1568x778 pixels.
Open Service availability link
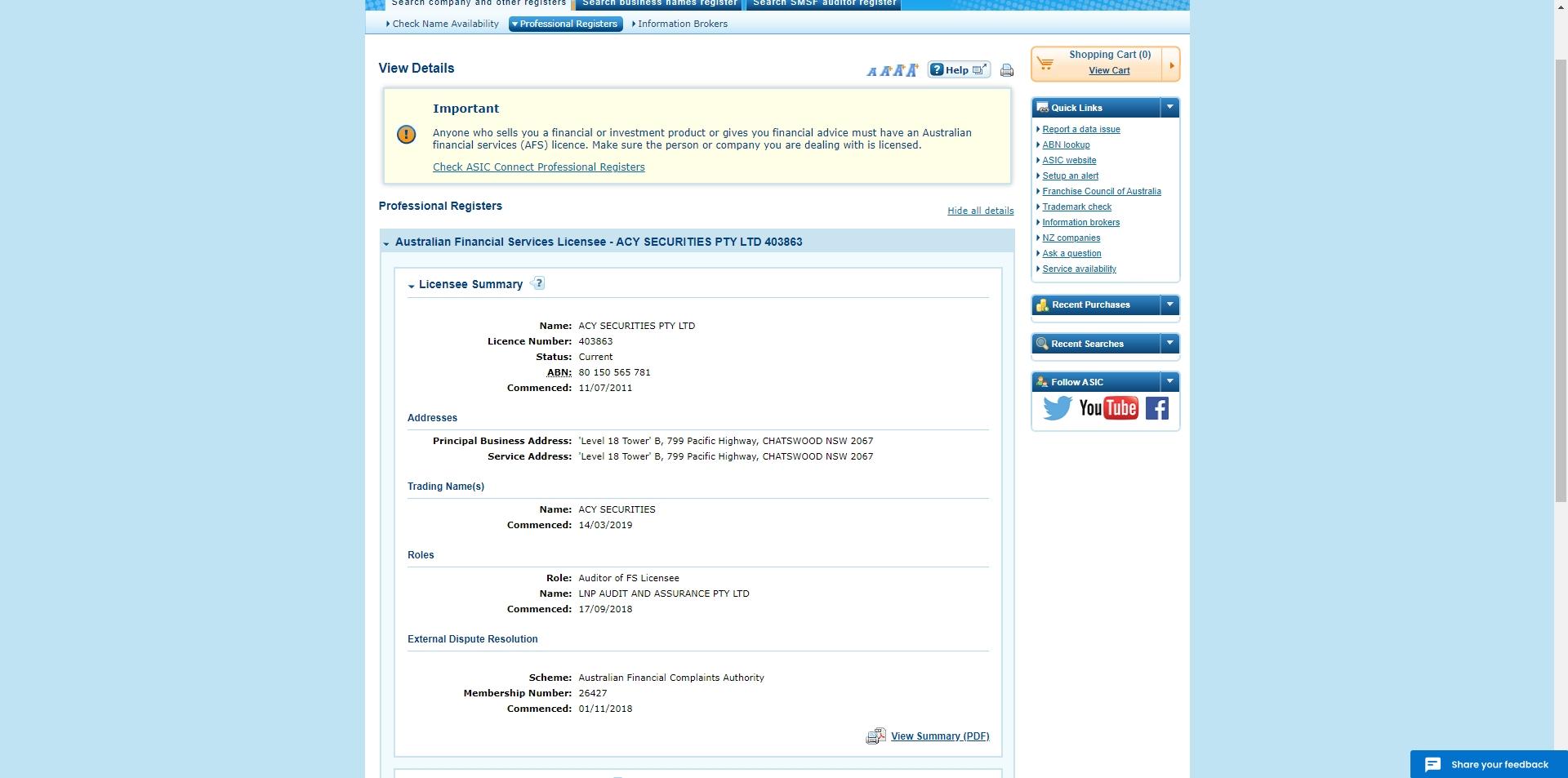tap(1079, 269)
